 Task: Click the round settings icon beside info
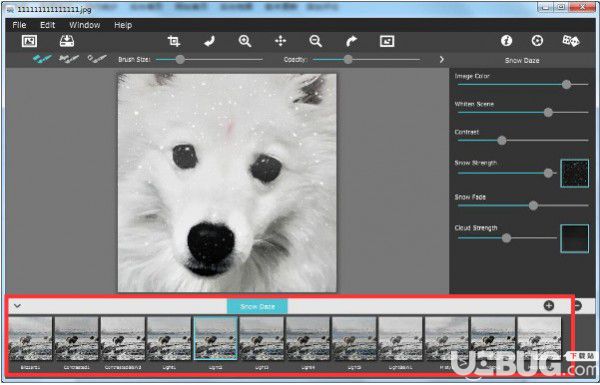[x=537, y=41]
